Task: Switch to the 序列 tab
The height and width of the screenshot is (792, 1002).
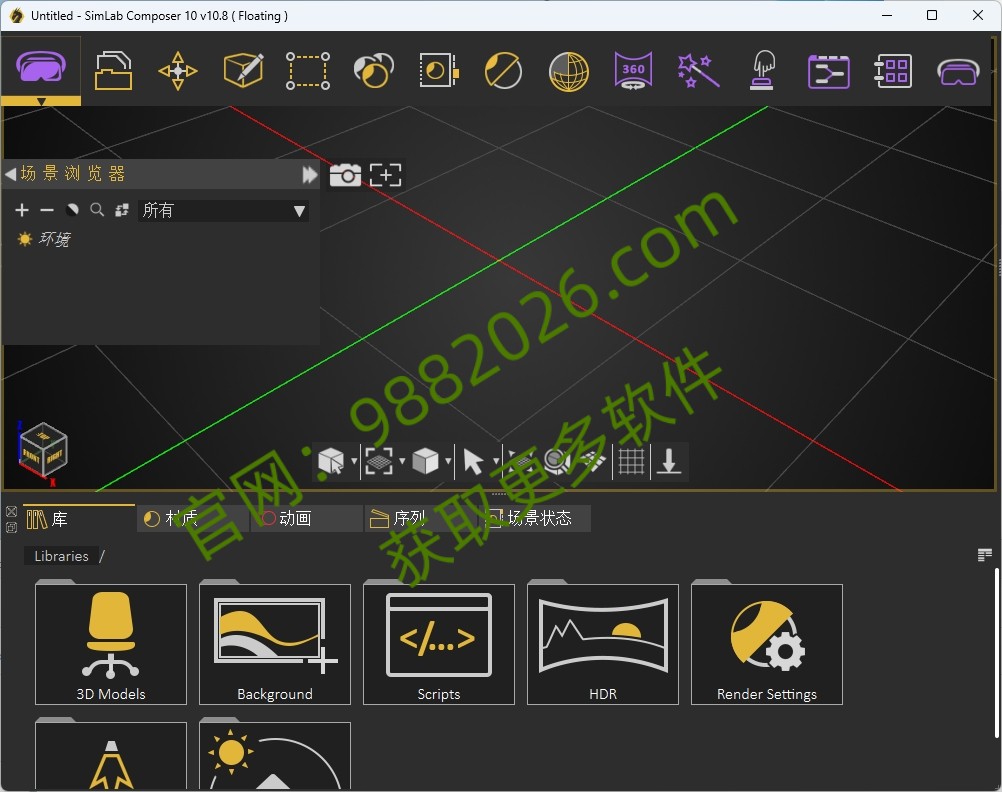Action: [x=420, y=518]
